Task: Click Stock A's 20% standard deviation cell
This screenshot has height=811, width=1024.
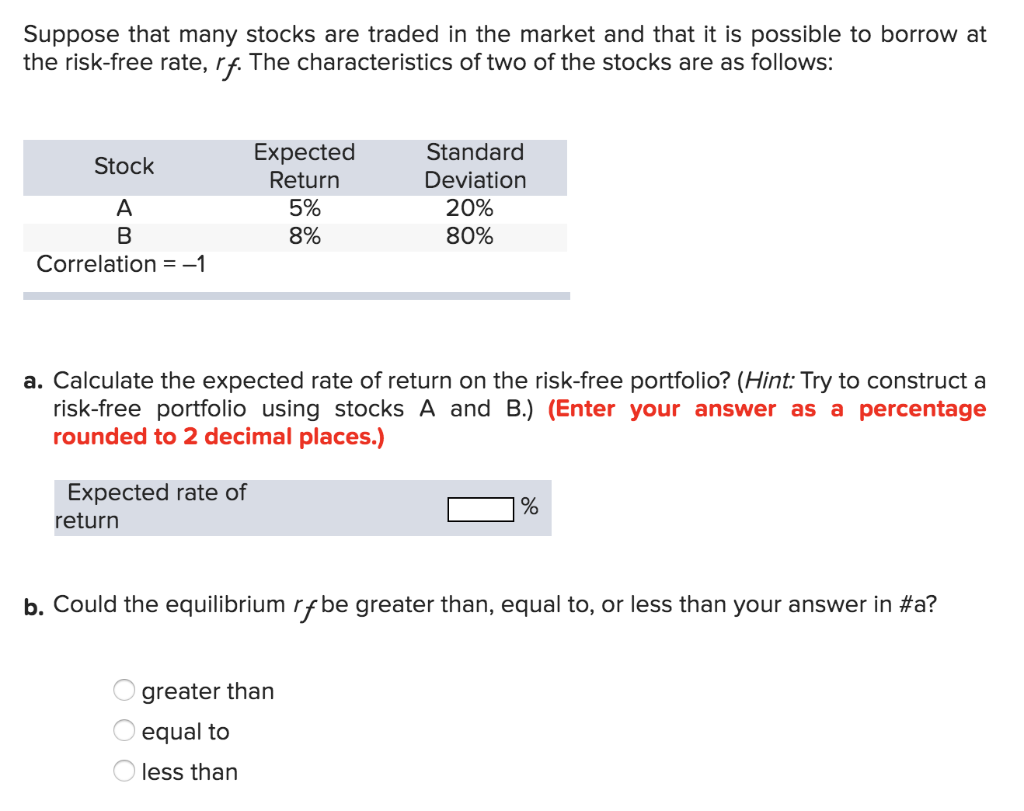Action: [470, 208]
